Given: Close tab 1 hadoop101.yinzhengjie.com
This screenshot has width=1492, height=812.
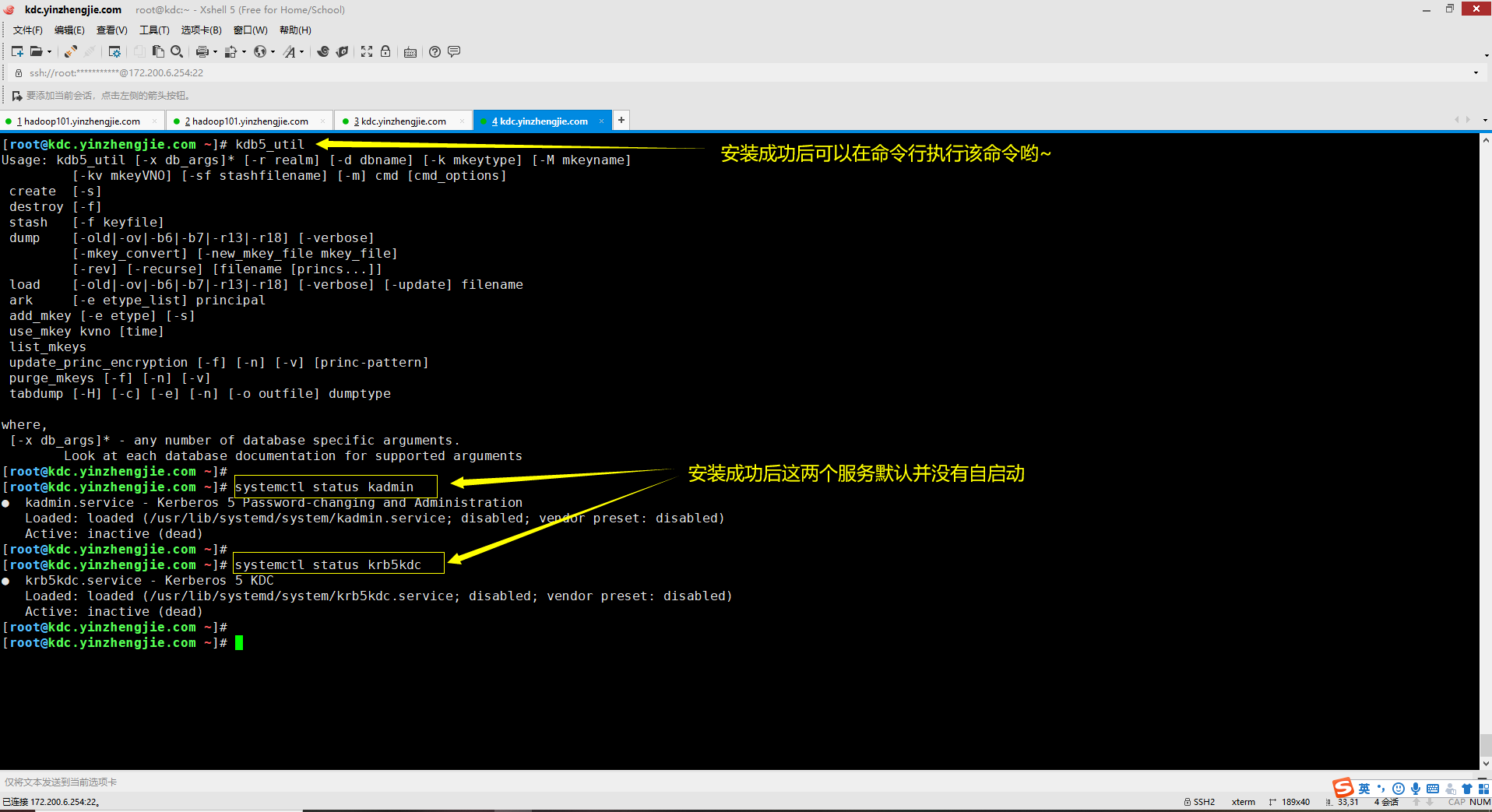Looking at the screenshot, I should coord(154,121).
